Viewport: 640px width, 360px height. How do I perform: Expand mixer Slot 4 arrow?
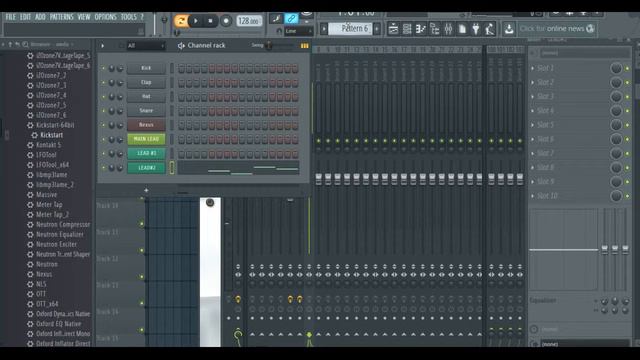[x=533, y=111]
